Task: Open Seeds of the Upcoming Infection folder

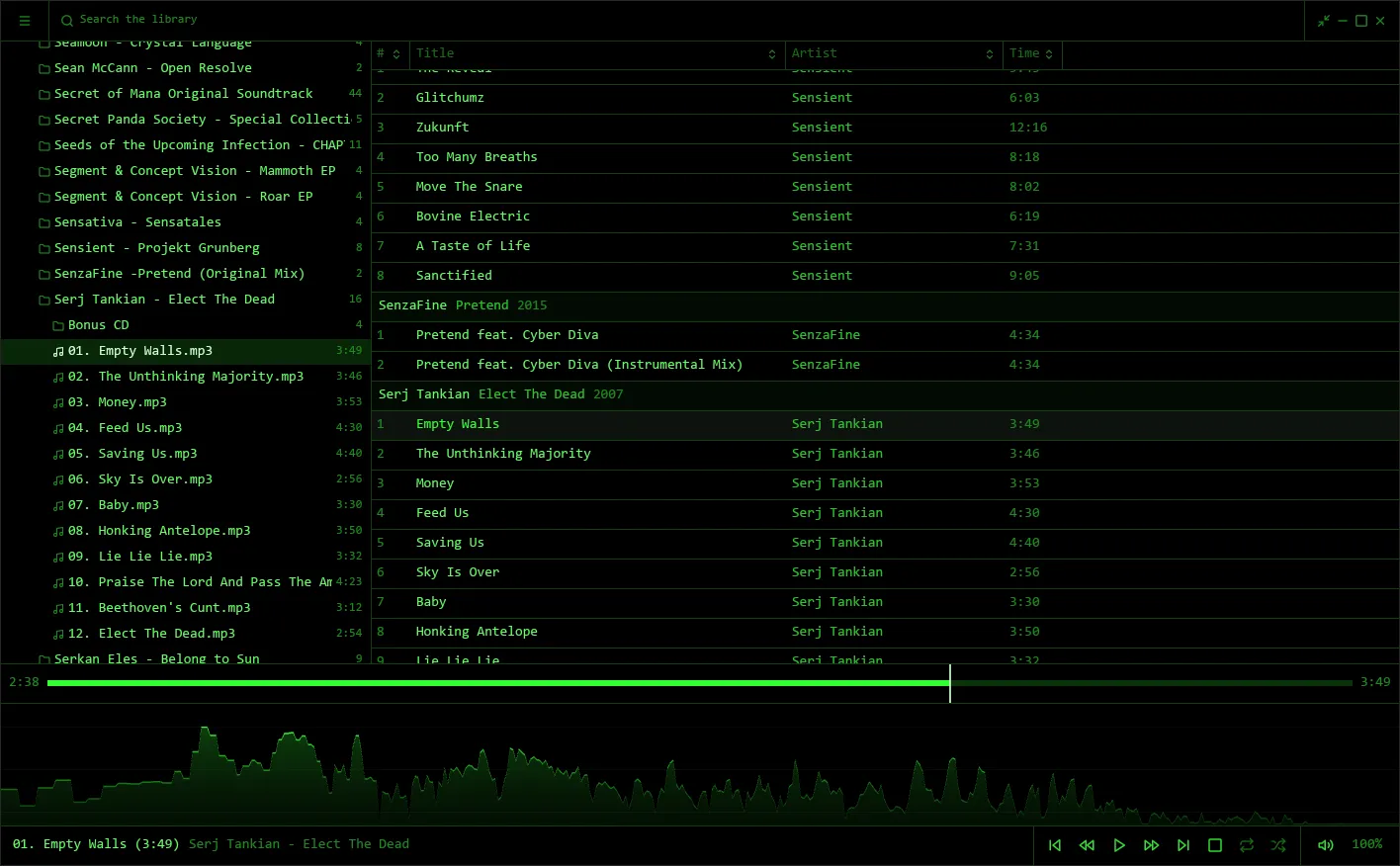Action: 186,145
